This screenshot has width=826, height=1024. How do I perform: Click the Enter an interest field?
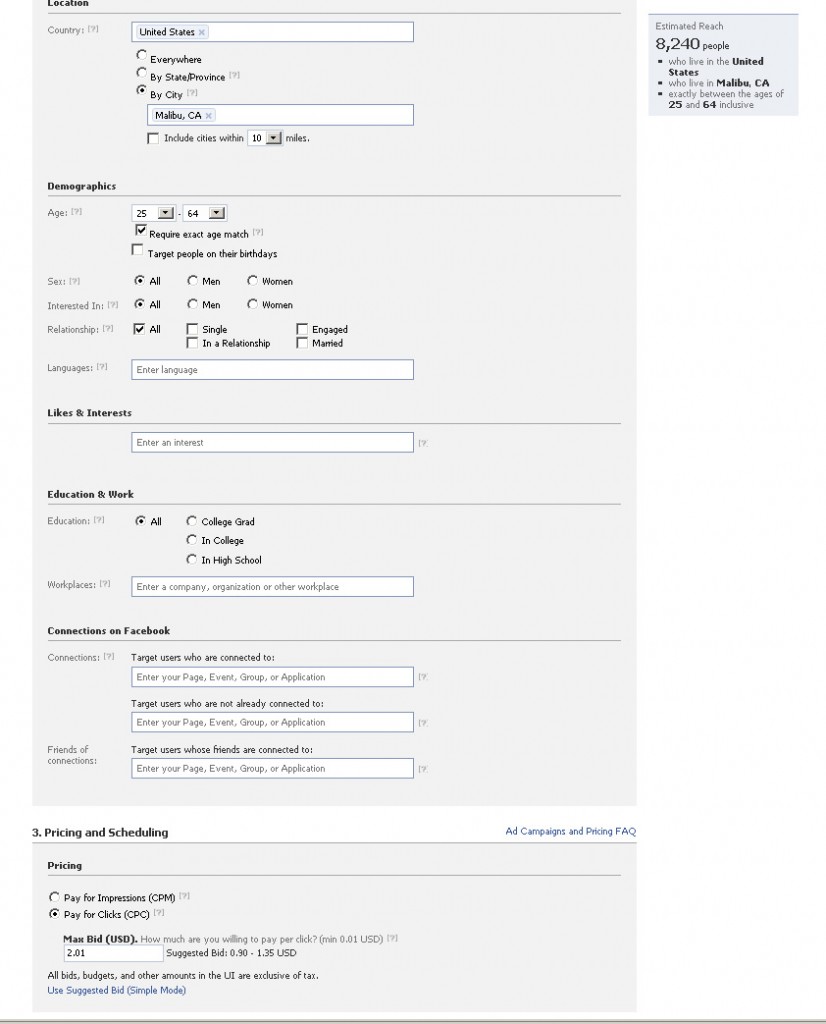pos(270,441)
